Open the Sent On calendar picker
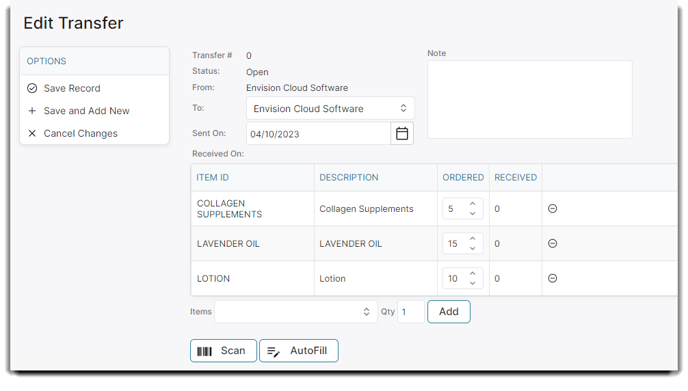Viewport: 688px width, 391px height. click(x=402, y=133)
